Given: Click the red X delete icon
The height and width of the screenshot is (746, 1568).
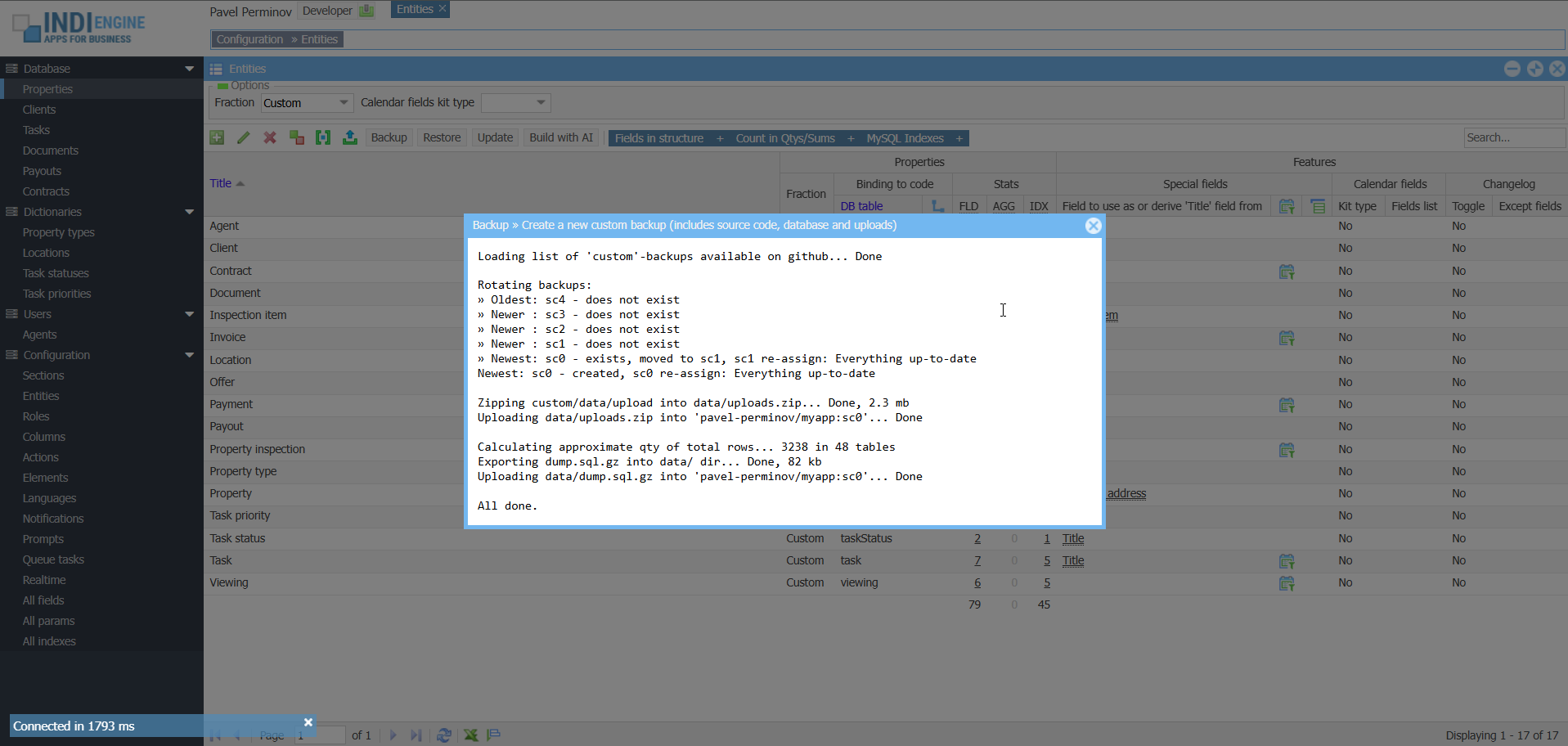Looking at the screenshot, I should tap(270, 137).
